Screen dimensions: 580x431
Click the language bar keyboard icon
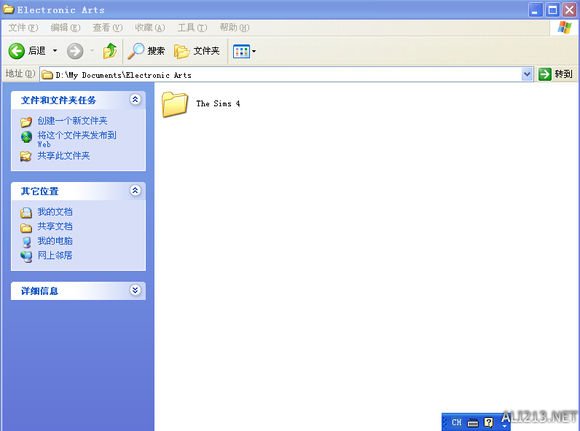[x=473, y=423]
